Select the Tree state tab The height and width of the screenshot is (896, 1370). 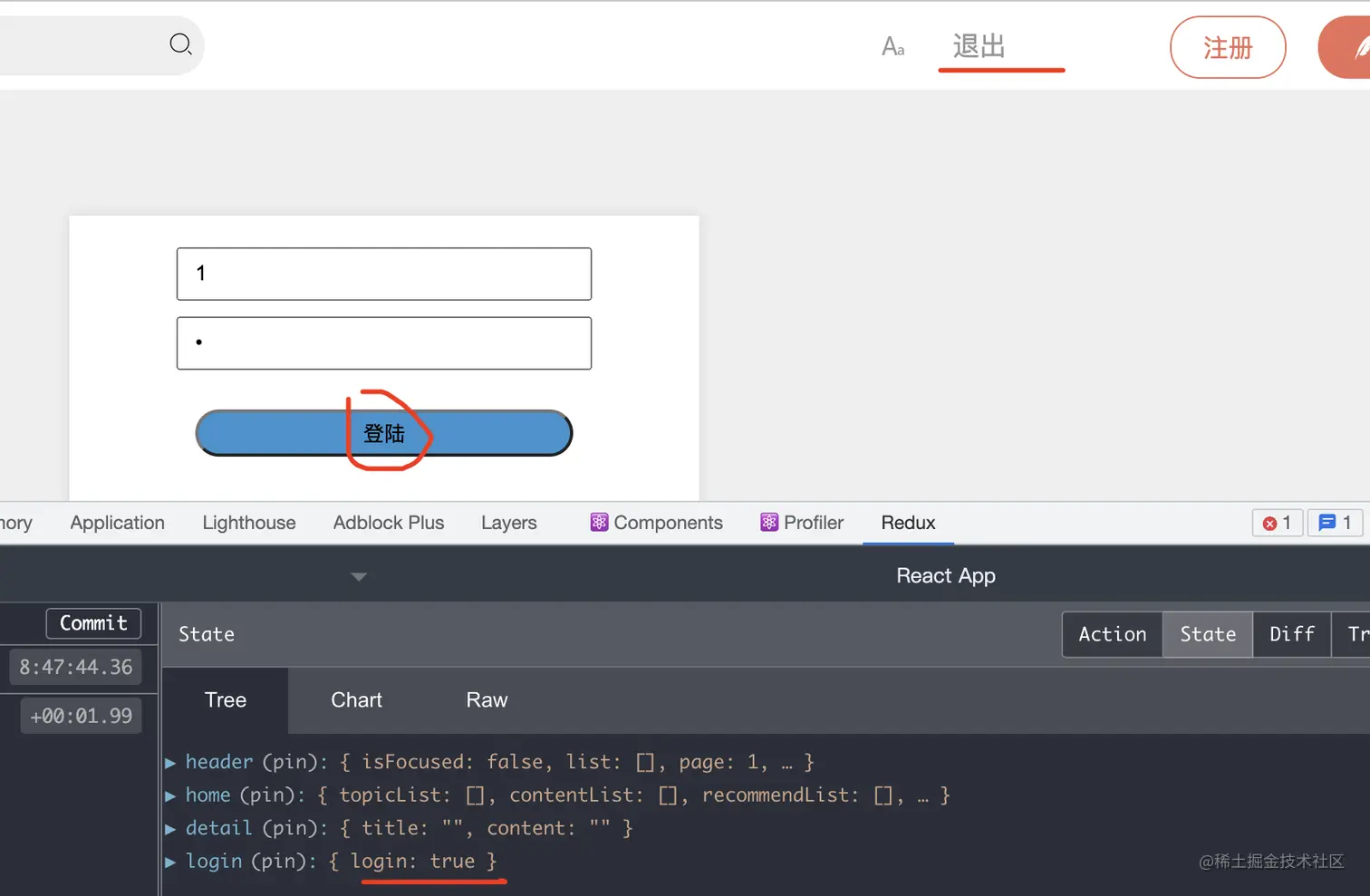[x=226, y=700]
